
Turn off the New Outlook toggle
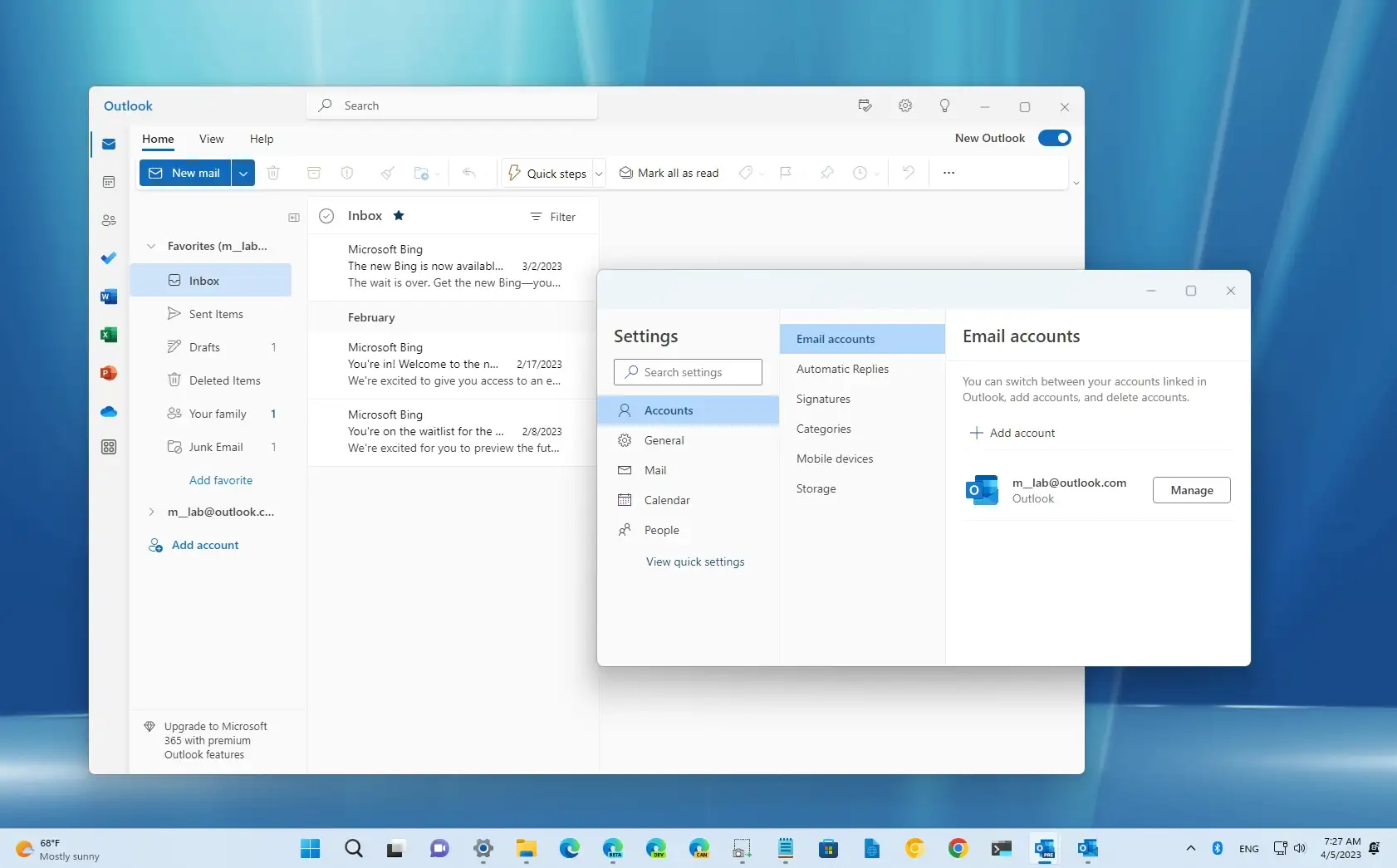click(x=1055, y=138)
